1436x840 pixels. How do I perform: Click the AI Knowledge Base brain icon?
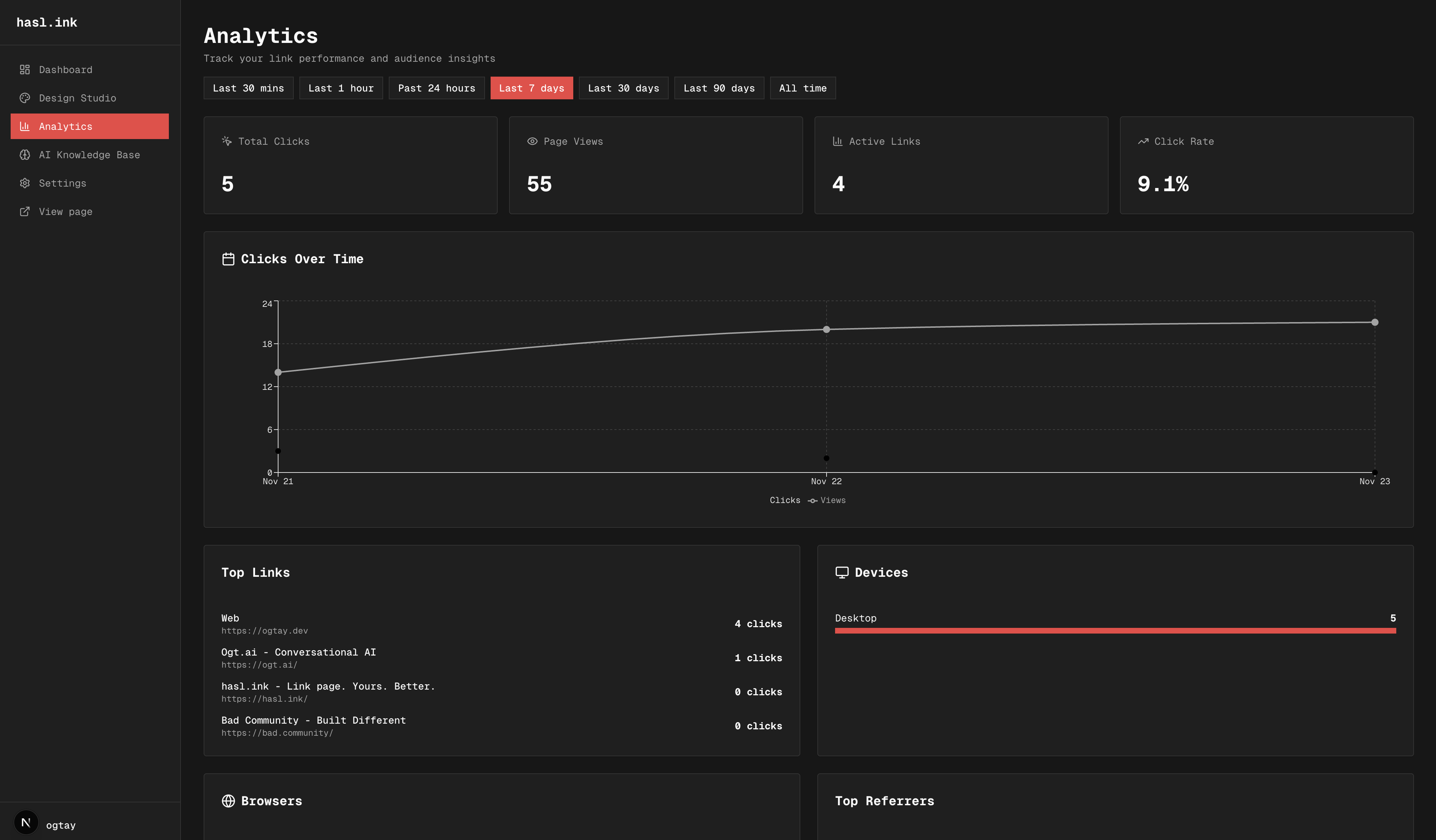pyautogui.click(x=24, y=155)
